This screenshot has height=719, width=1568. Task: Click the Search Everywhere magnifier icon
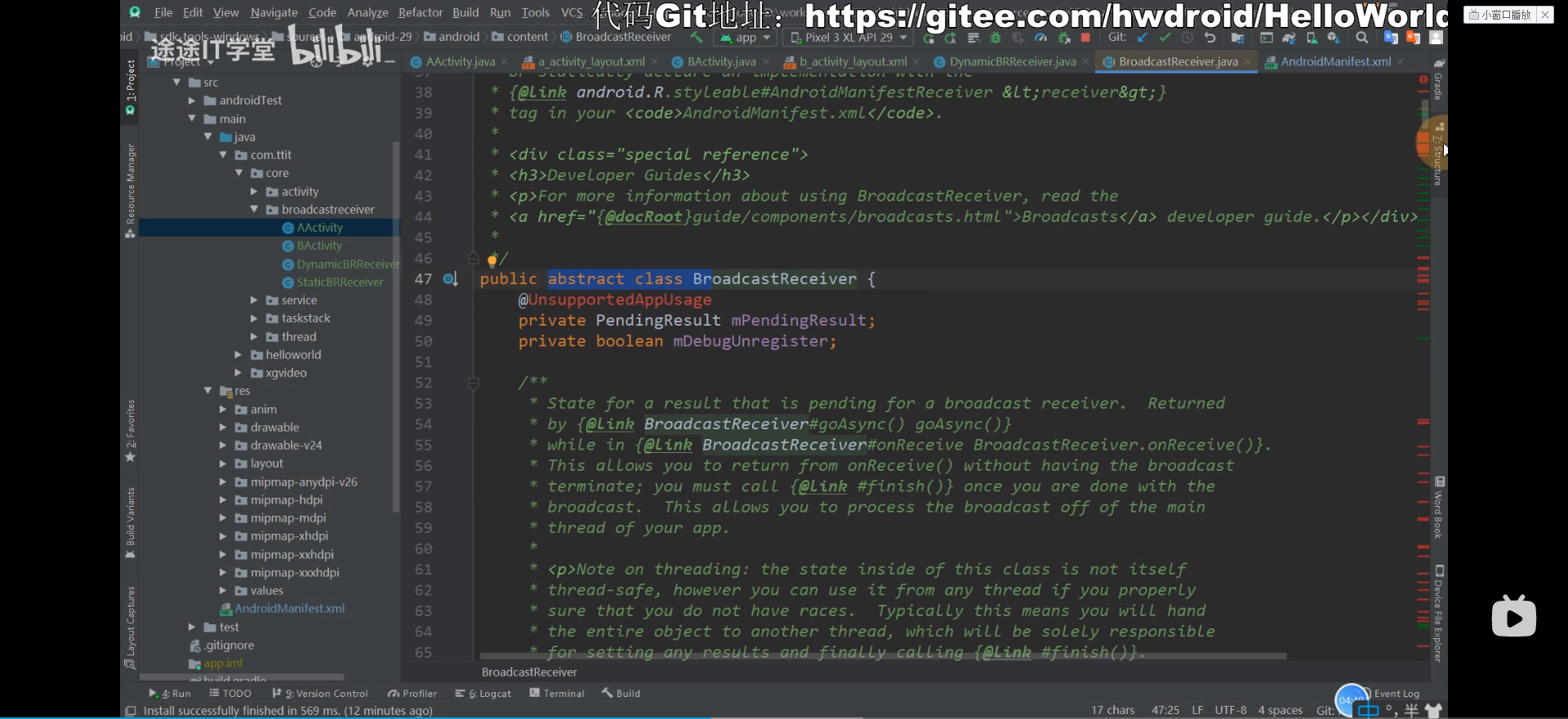tap(1361, 38)
